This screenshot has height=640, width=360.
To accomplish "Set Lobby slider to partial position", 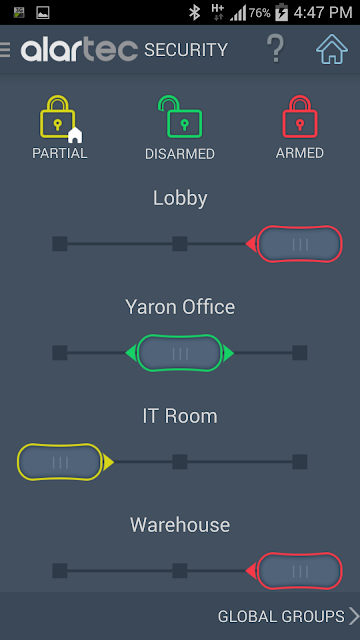I will (60, 244).
